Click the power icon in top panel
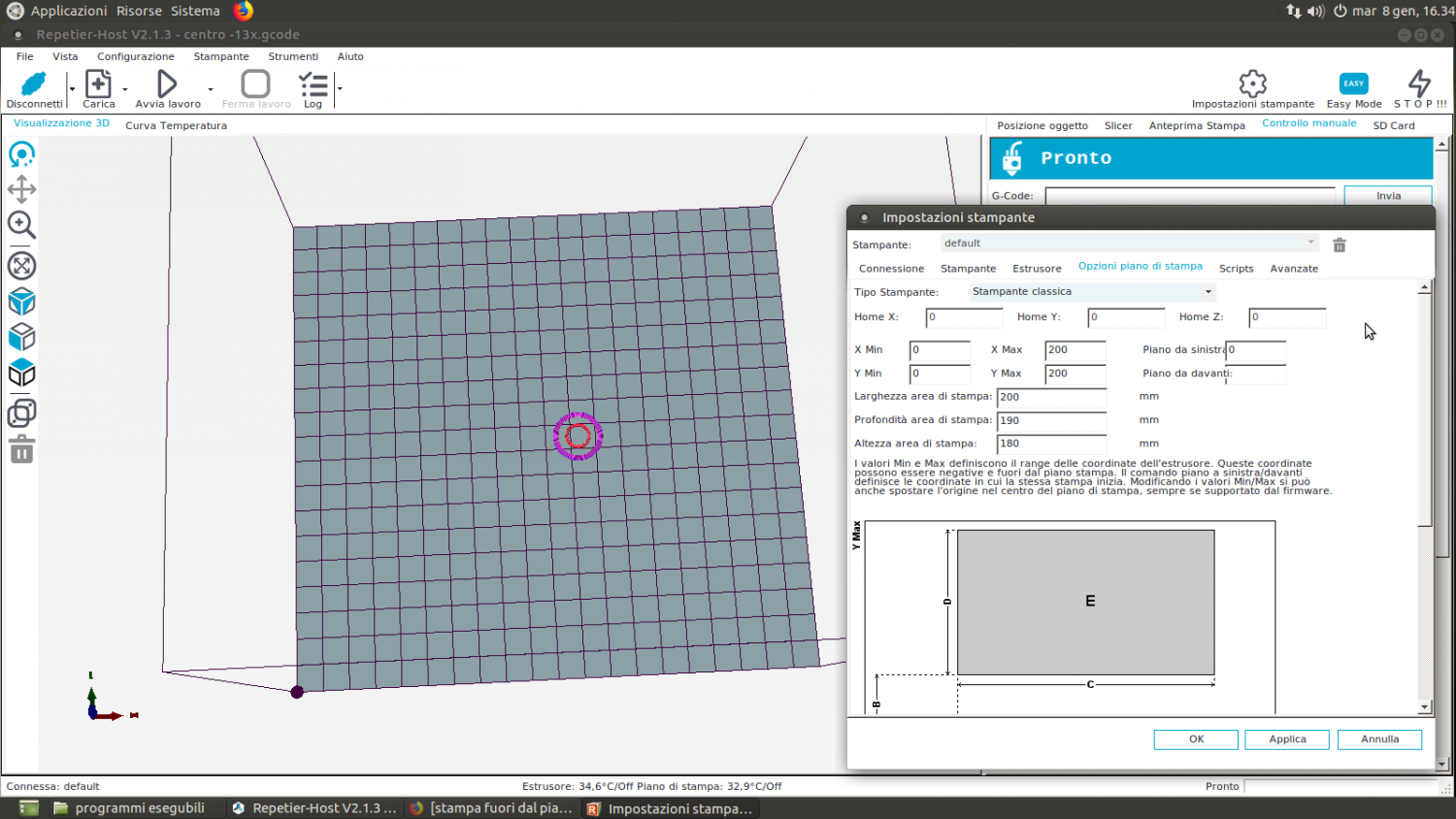Screen dimensions: 1456x819 click(1340, 11)
